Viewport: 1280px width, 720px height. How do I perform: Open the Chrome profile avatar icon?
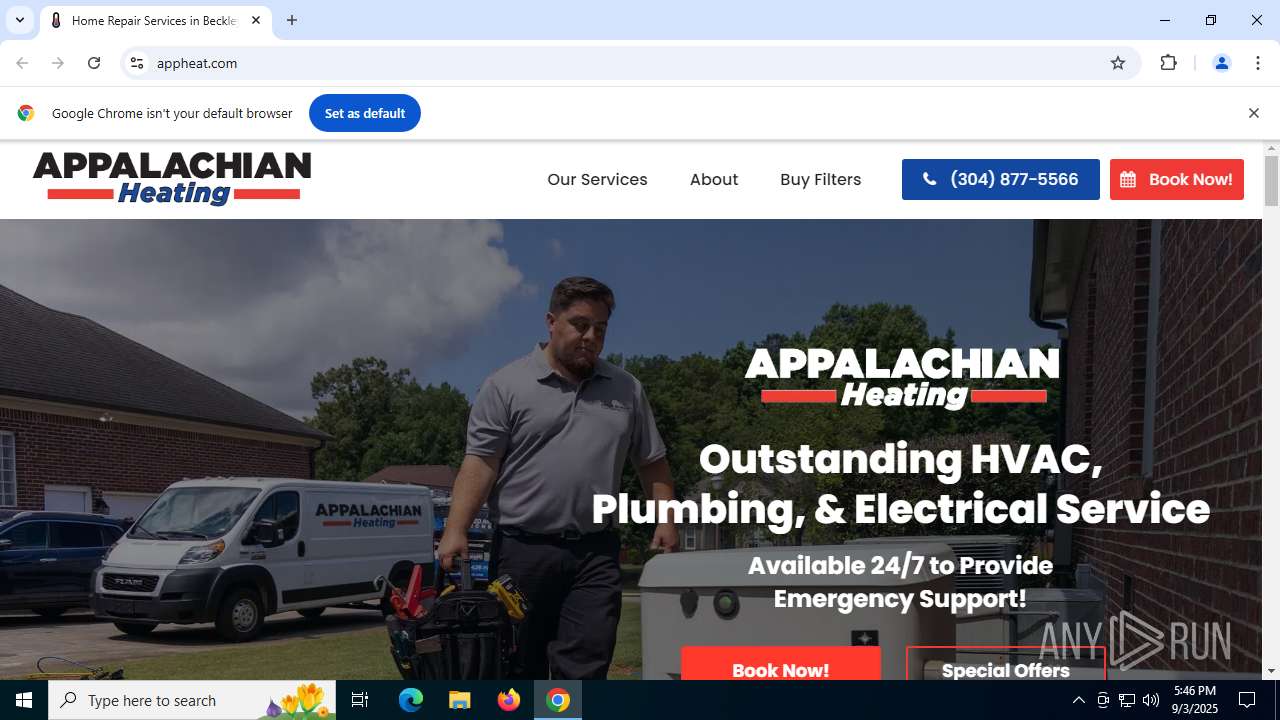coord(1221,63)
